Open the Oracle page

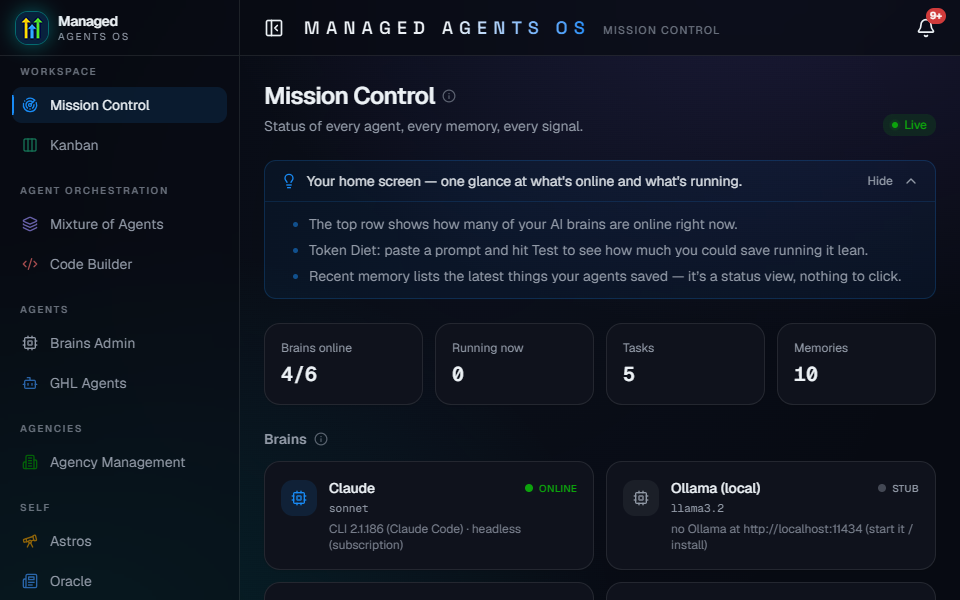tap(119, 581)
